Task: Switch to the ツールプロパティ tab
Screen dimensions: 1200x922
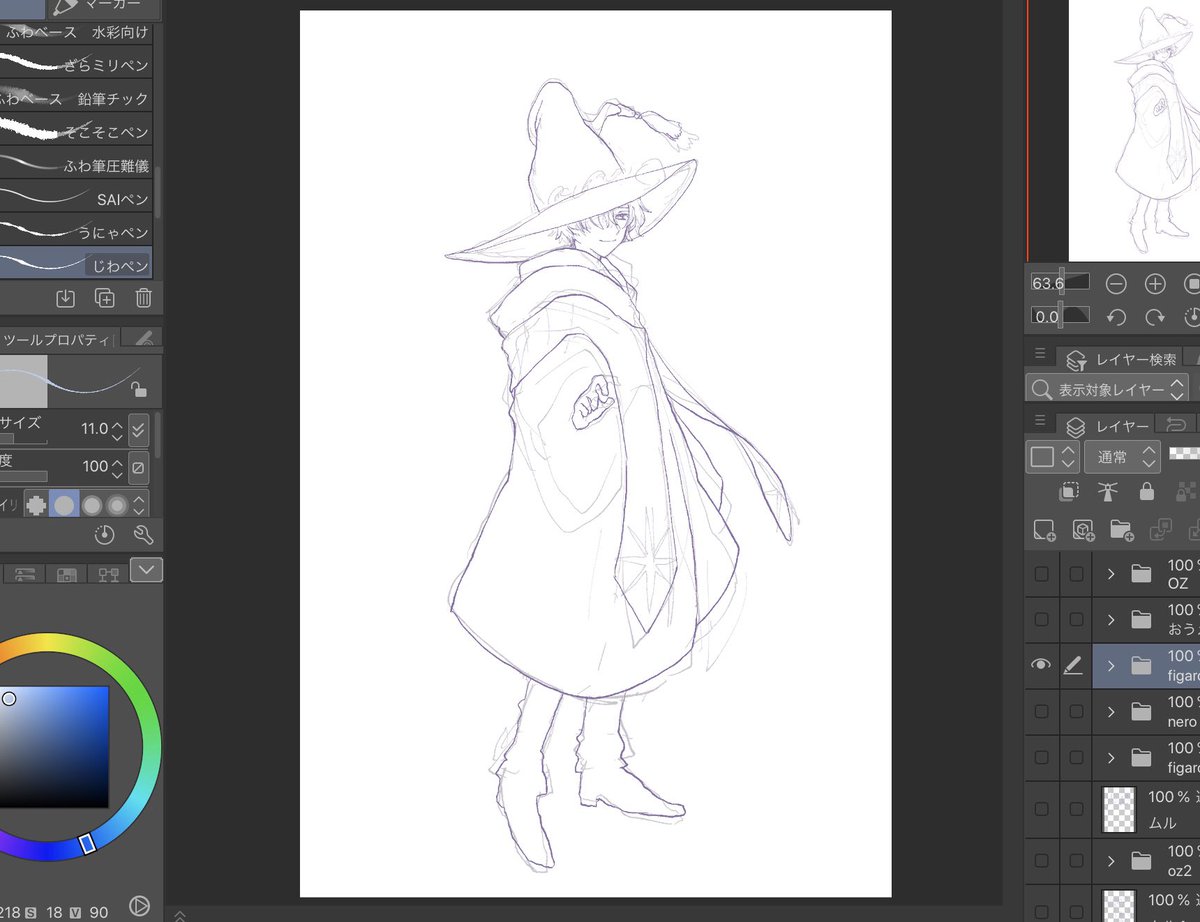Action: pyautogui.click(x=59, y=339)
